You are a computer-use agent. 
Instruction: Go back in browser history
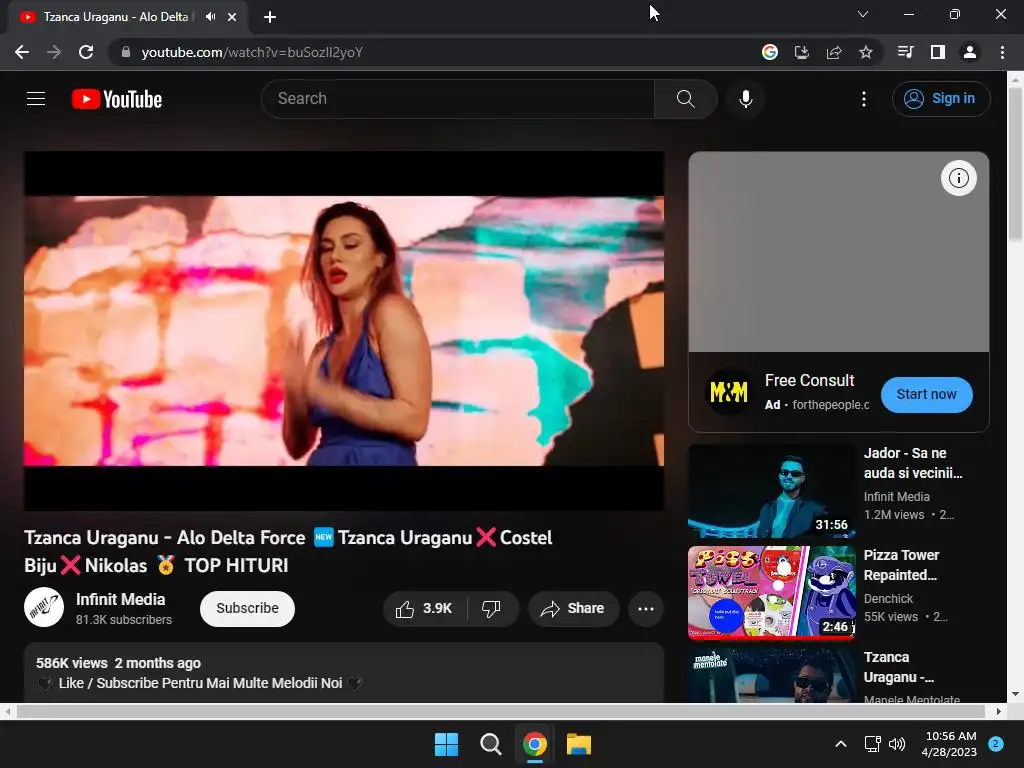(x=22, y=52)
